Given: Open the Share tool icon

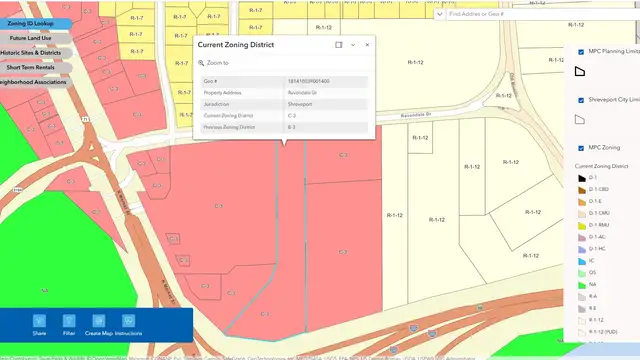Looking at the screenshot, I should [39, 321].
